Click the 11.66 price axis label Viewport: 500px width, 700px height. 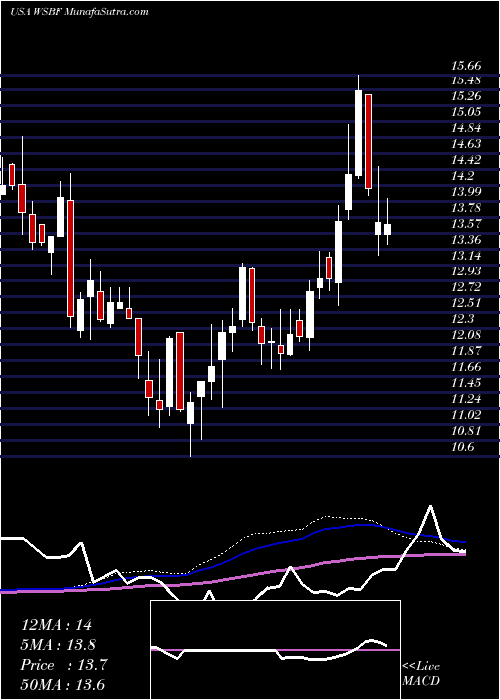pos(466,367)
